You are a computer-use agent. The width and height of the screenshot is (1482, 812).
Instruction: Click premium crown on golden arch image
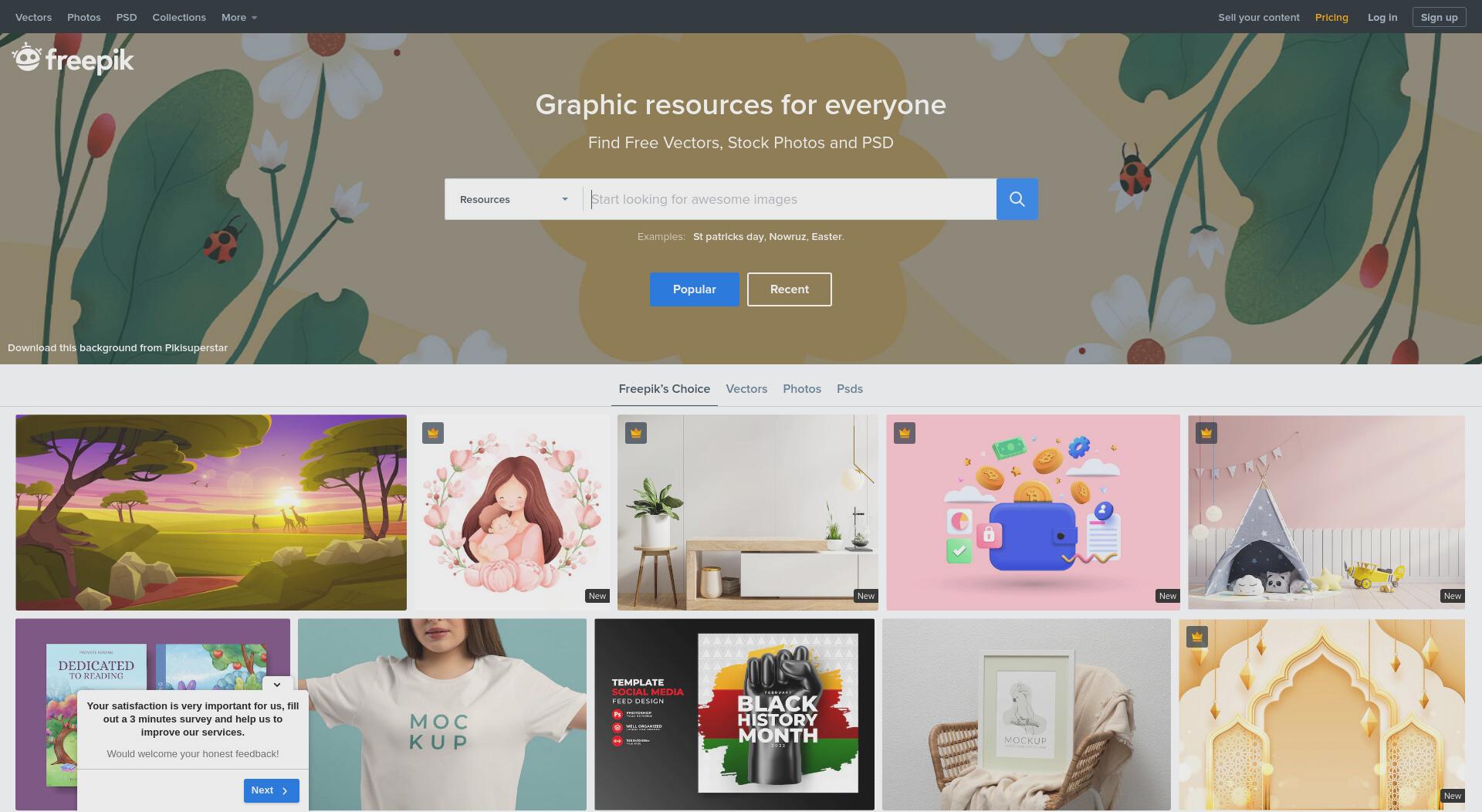[x=1197, y=637]
